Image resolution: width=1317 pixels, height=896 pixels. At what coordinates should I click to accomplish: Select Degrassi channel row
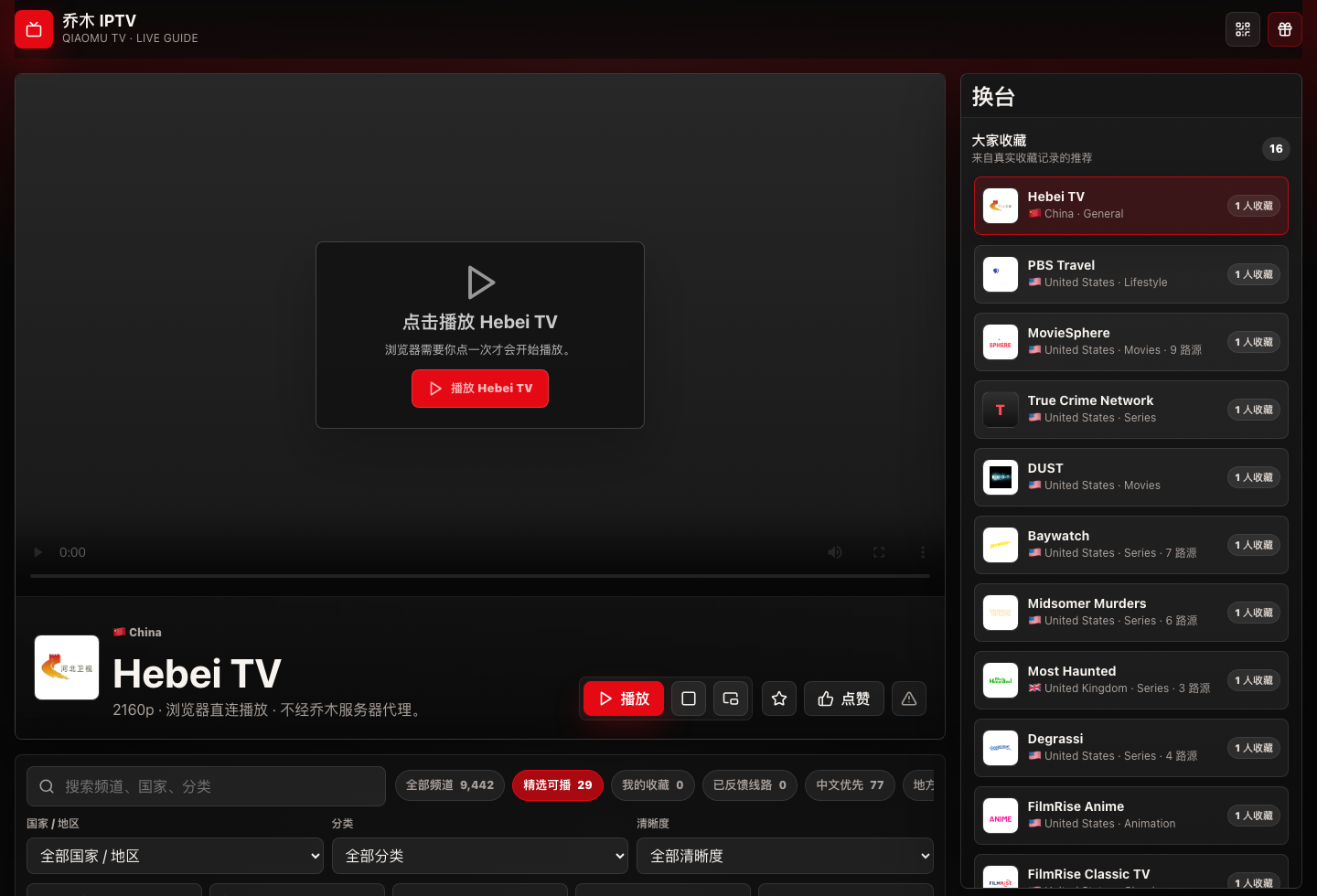tap(1131, 748)
